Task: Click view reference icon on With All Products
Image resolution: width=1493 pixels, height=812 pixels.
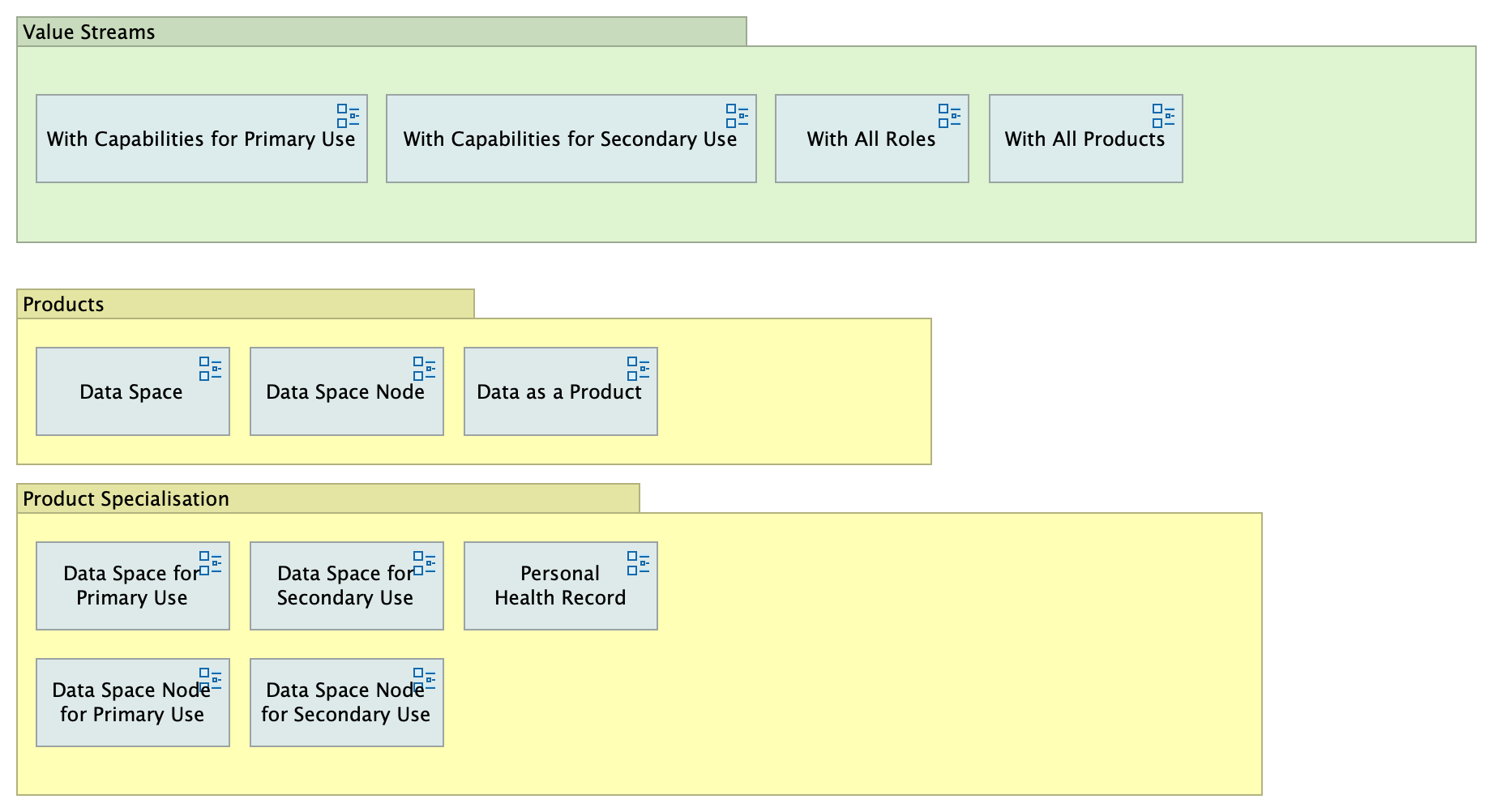Action: click(x=1163, y=116)
